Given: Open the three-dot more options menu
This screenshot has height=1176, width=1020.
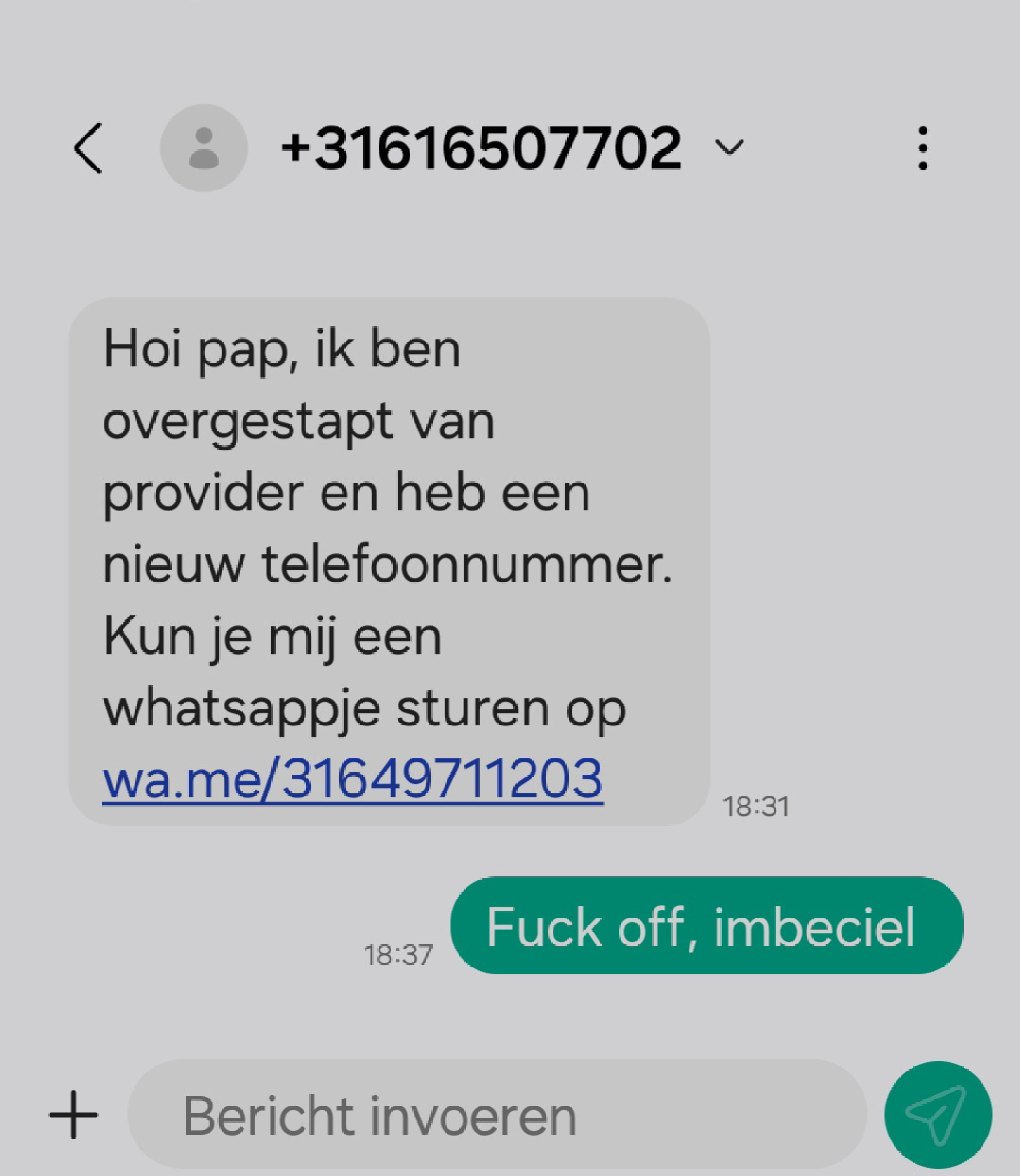Looking at the screenshot, I should (x=923, y=148).
